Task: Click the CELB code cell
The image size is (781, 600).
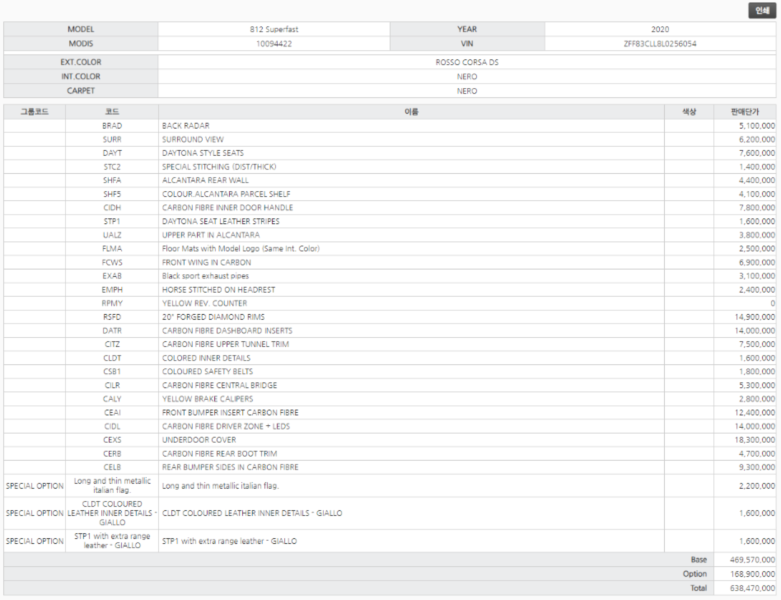Action: click(112, 467)
